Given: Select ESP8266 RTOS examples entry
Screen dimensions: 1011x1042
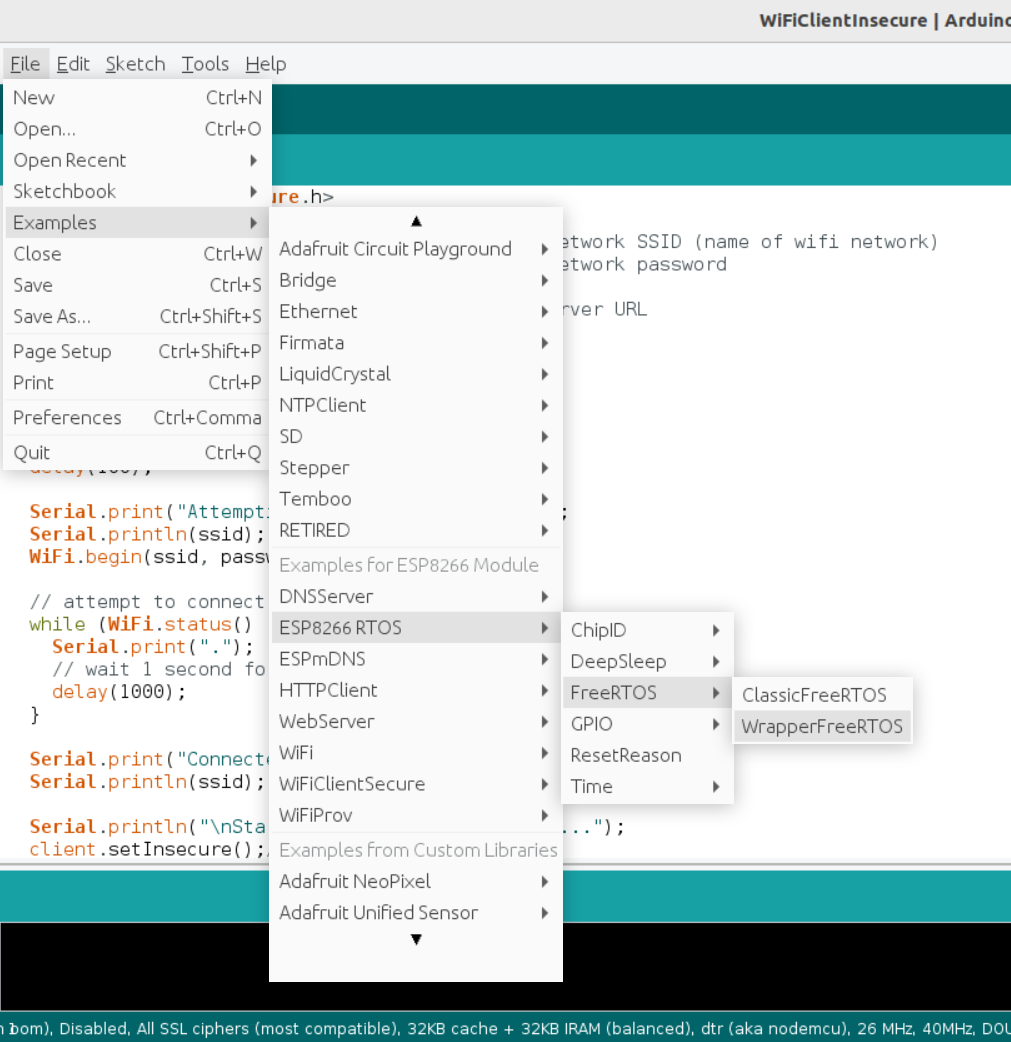Looking at the screenshot, I should point(416,628).
